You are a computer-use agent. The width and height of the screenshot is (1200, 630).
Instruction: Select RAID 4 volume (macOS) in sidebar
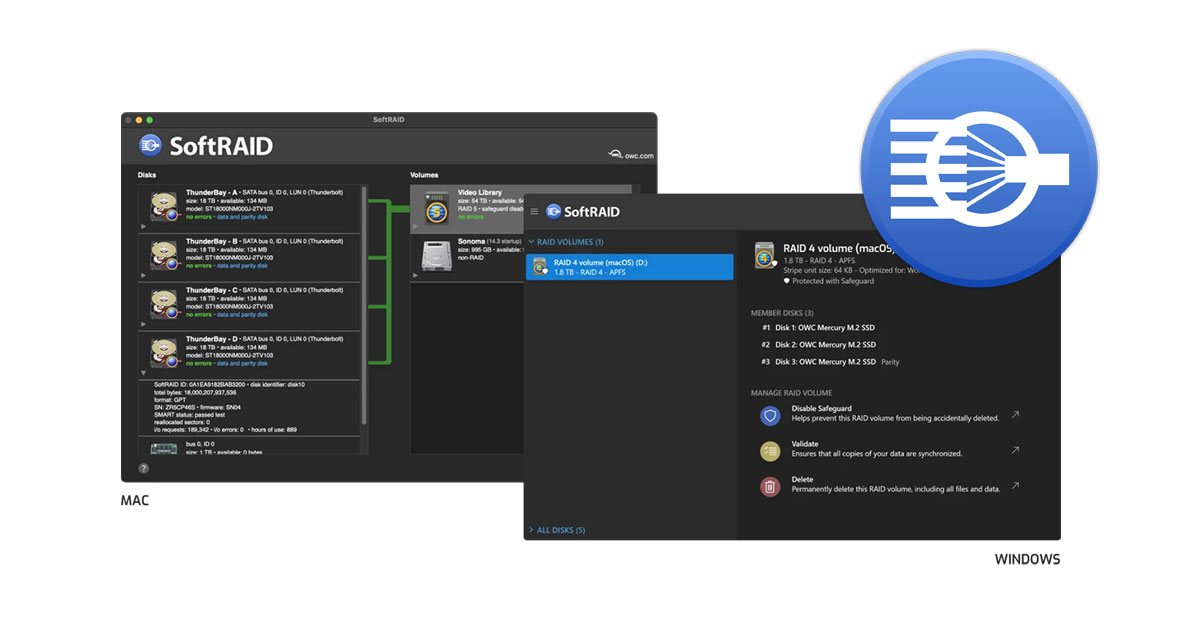click(x=630, y=267)
